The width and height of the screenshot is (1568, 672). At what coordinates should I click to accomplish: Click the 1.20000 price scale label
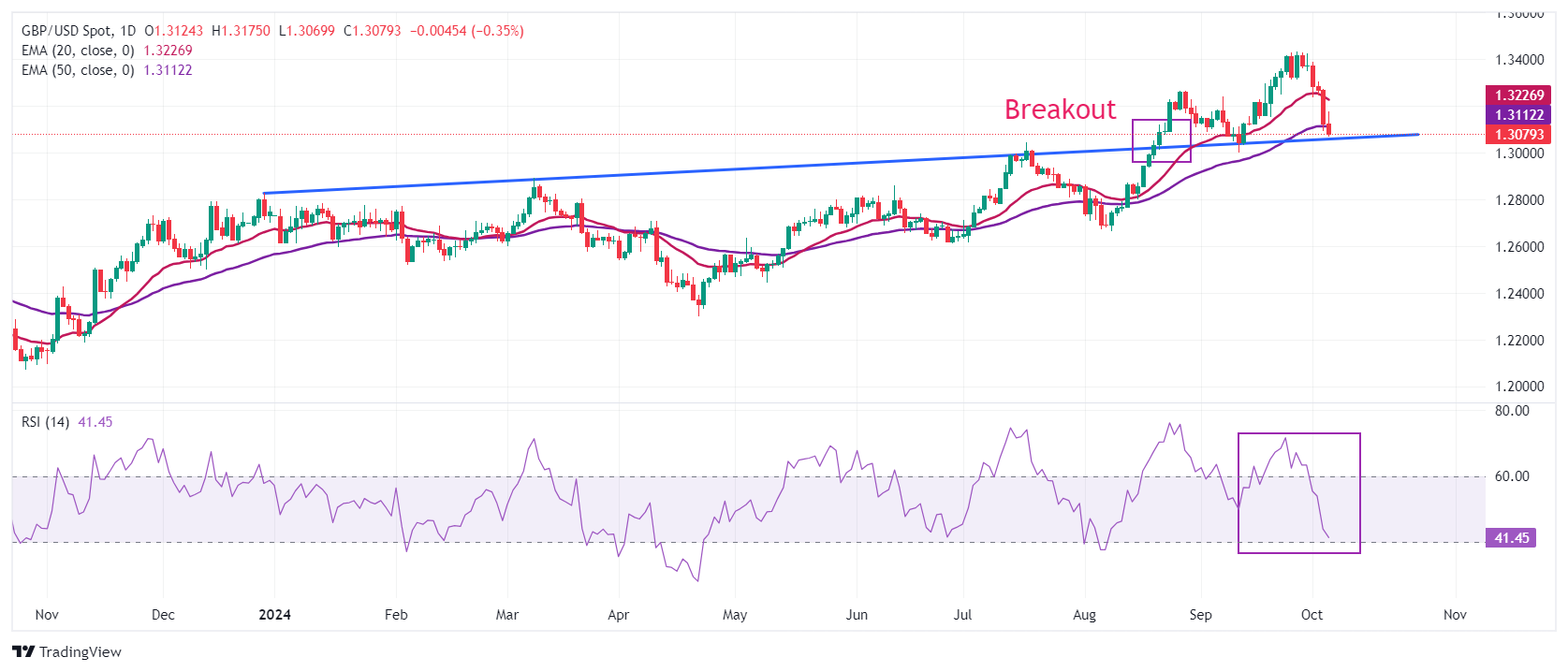[1519, 387]
